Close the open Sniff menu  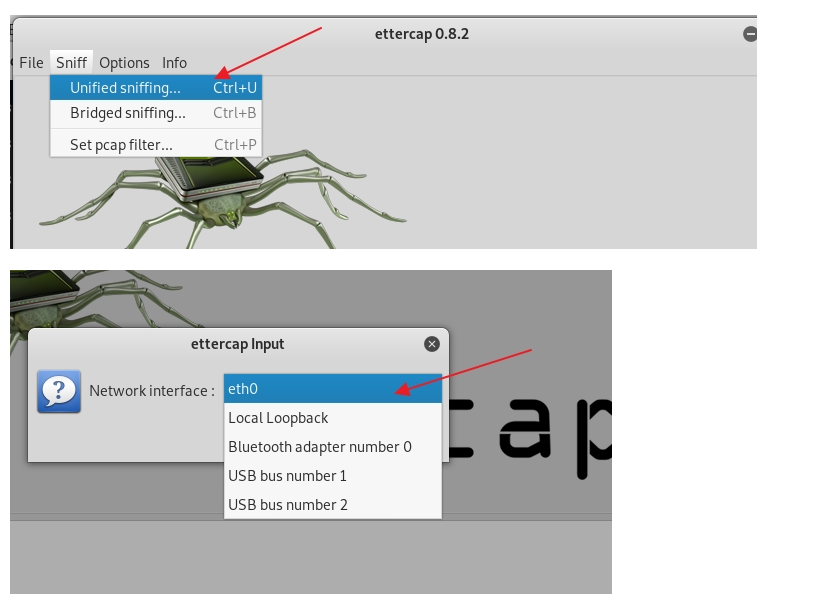tap(71, 63)
